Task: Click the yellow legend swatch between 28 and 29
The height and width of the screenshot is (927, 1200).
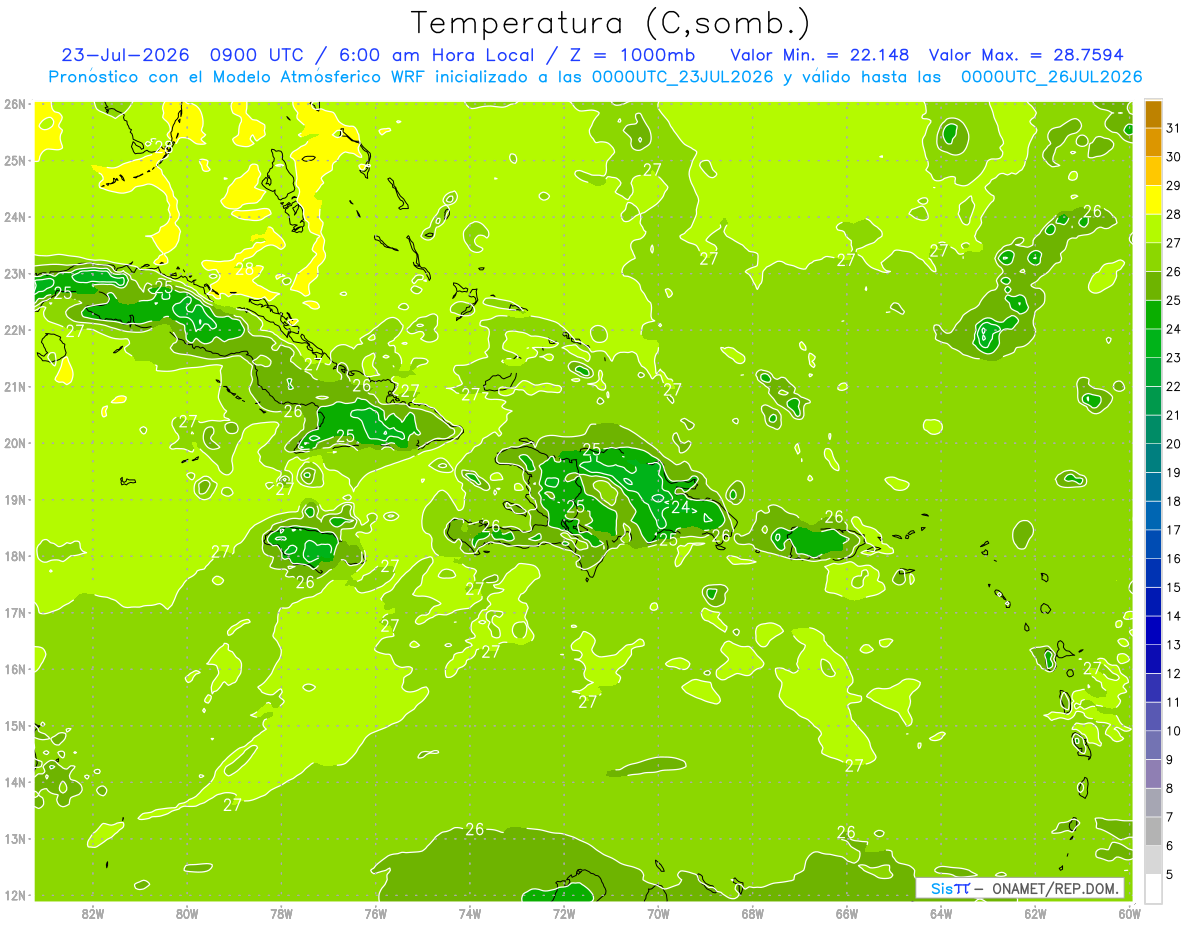Action: click(x=1153, y=200)
